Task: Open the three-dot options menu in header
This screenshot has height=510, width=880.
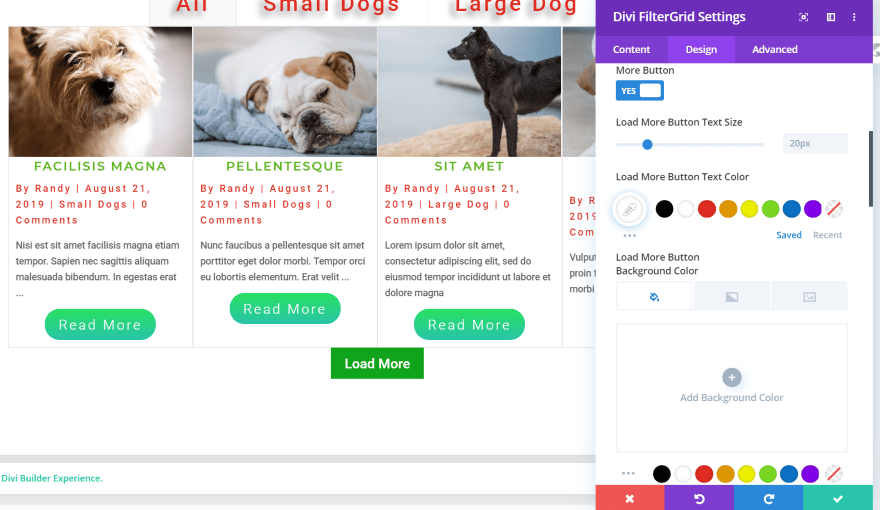Action: [x=854, y=17]
